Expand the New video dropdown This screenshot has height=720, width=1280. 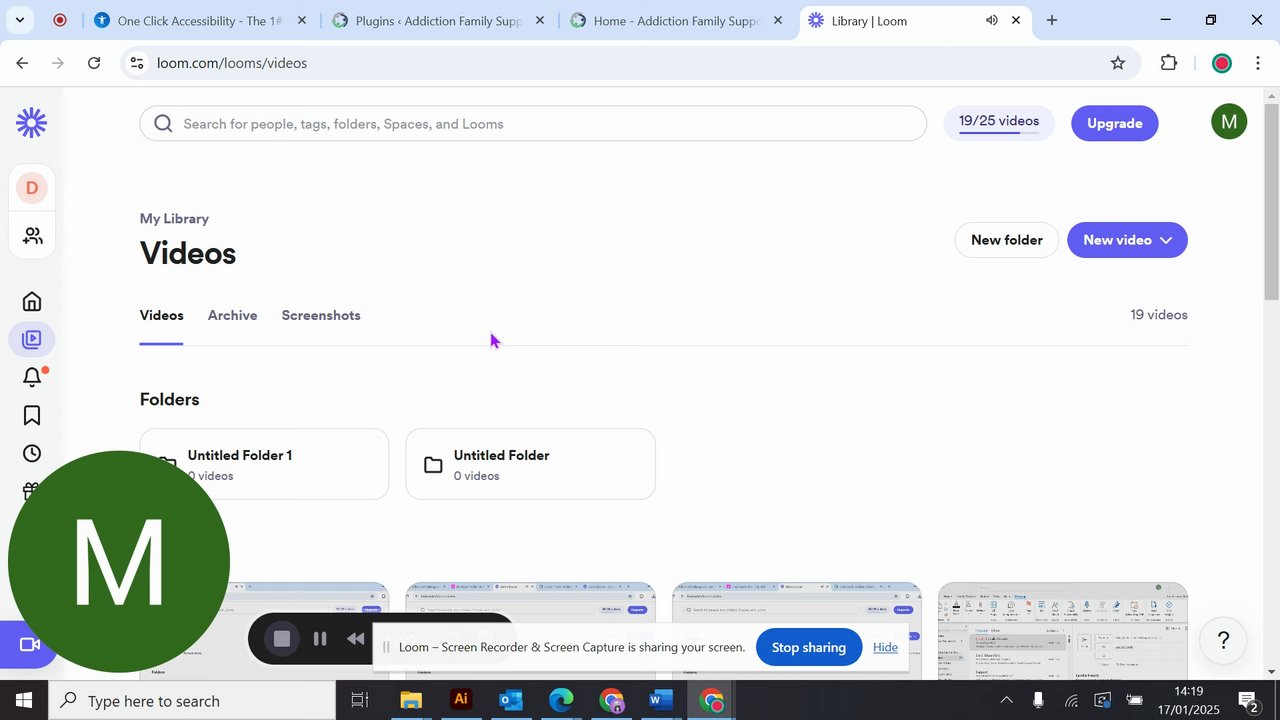[x=1127, y=240]
